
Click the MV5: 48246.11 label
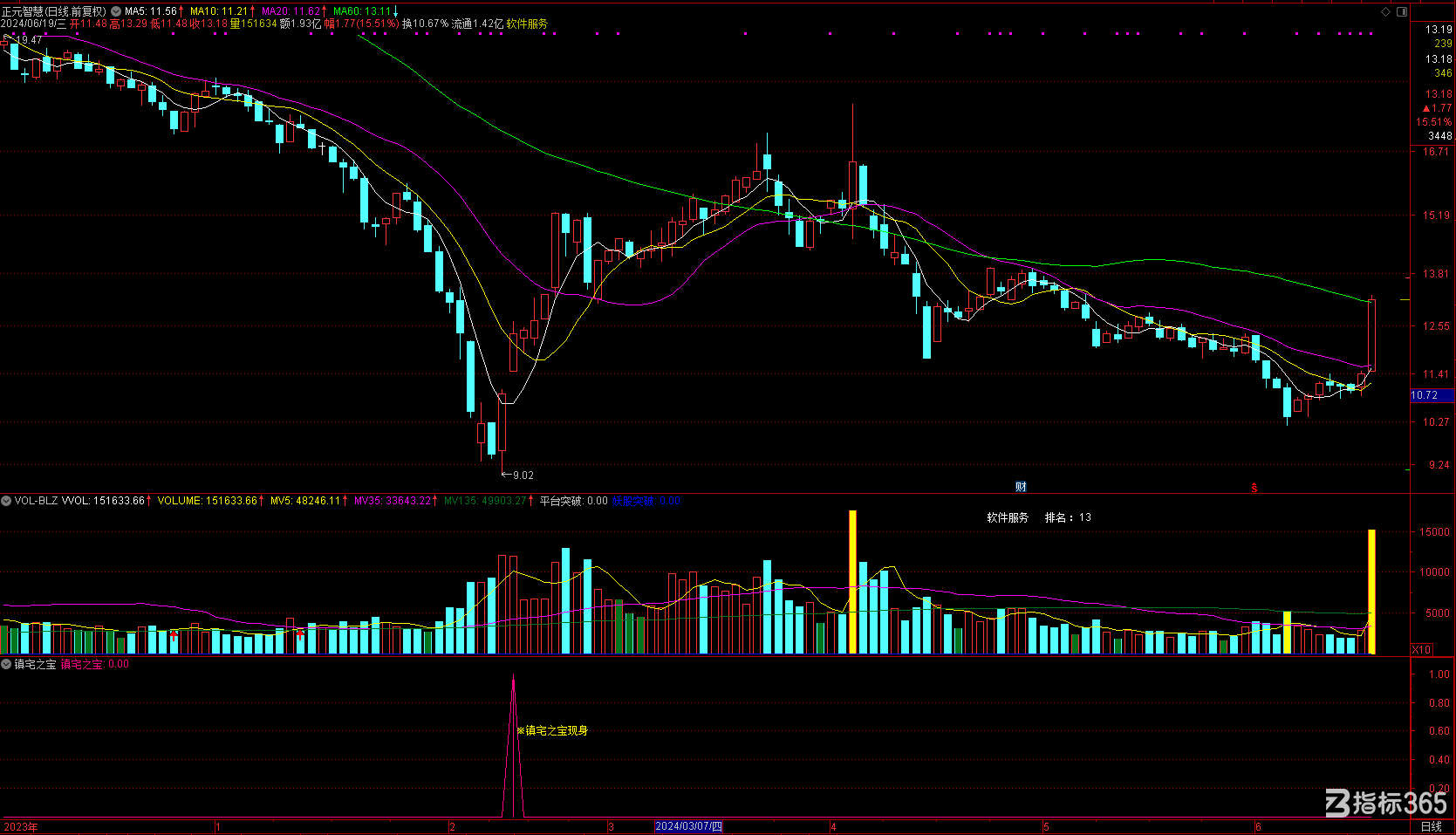point(305,501)
